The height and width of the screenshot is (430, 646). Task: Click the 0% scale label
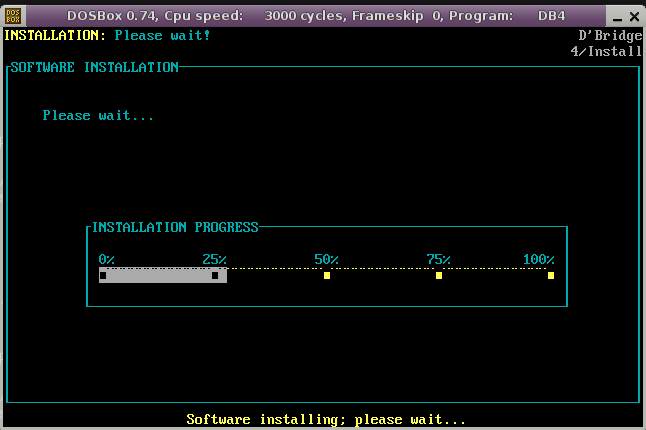click(106, 259)
